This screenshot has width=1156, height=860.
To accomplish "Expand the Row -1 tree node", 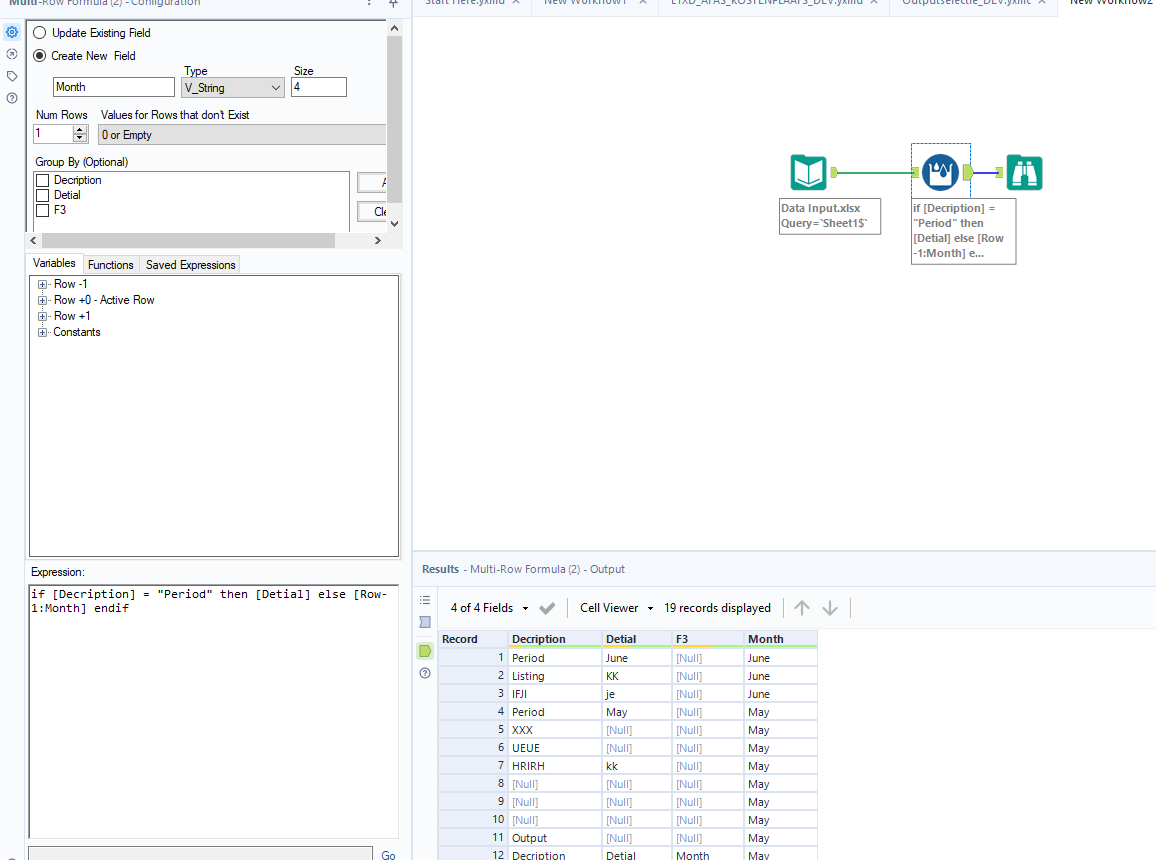I will [43, 284].
